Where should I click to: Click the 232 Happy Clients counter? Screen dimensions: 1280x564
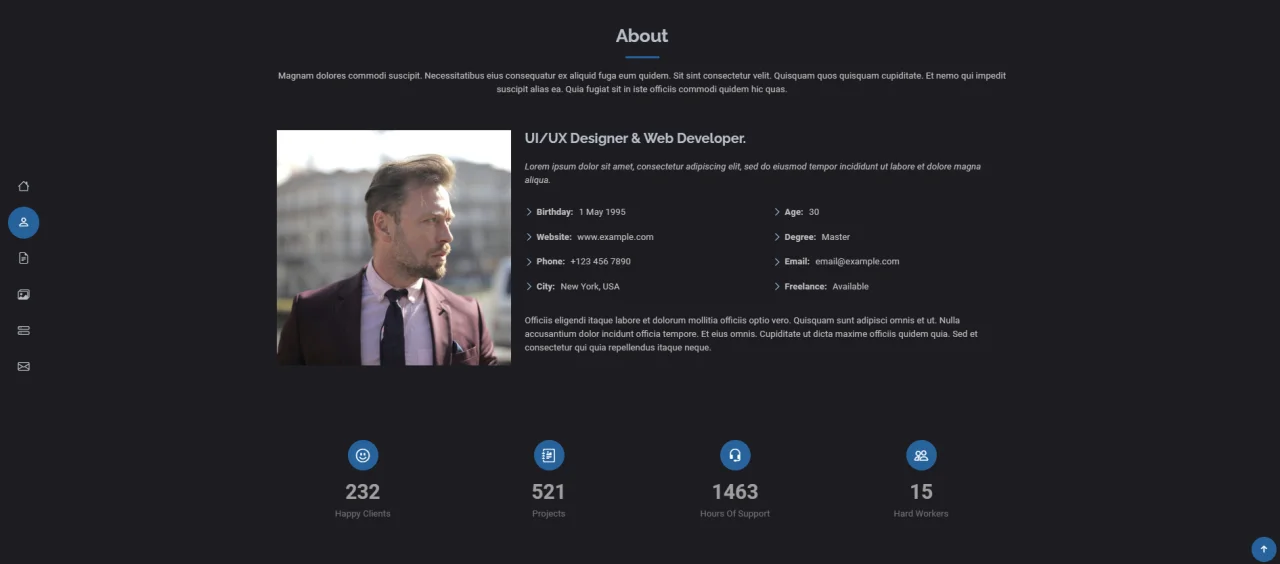coord(363,492)
